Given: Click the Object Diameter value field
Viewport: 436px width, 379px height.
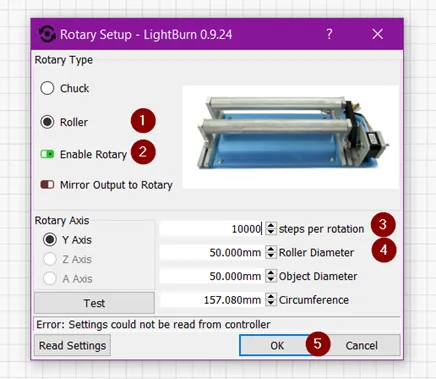Looking at the screenshot, I should (212, 276).
